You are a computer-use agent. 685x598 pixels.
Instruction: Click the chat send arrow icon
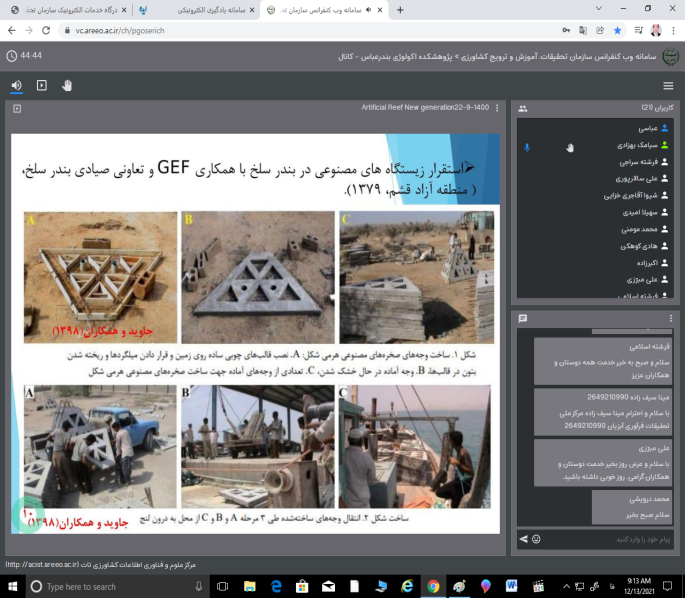[522, 539]
